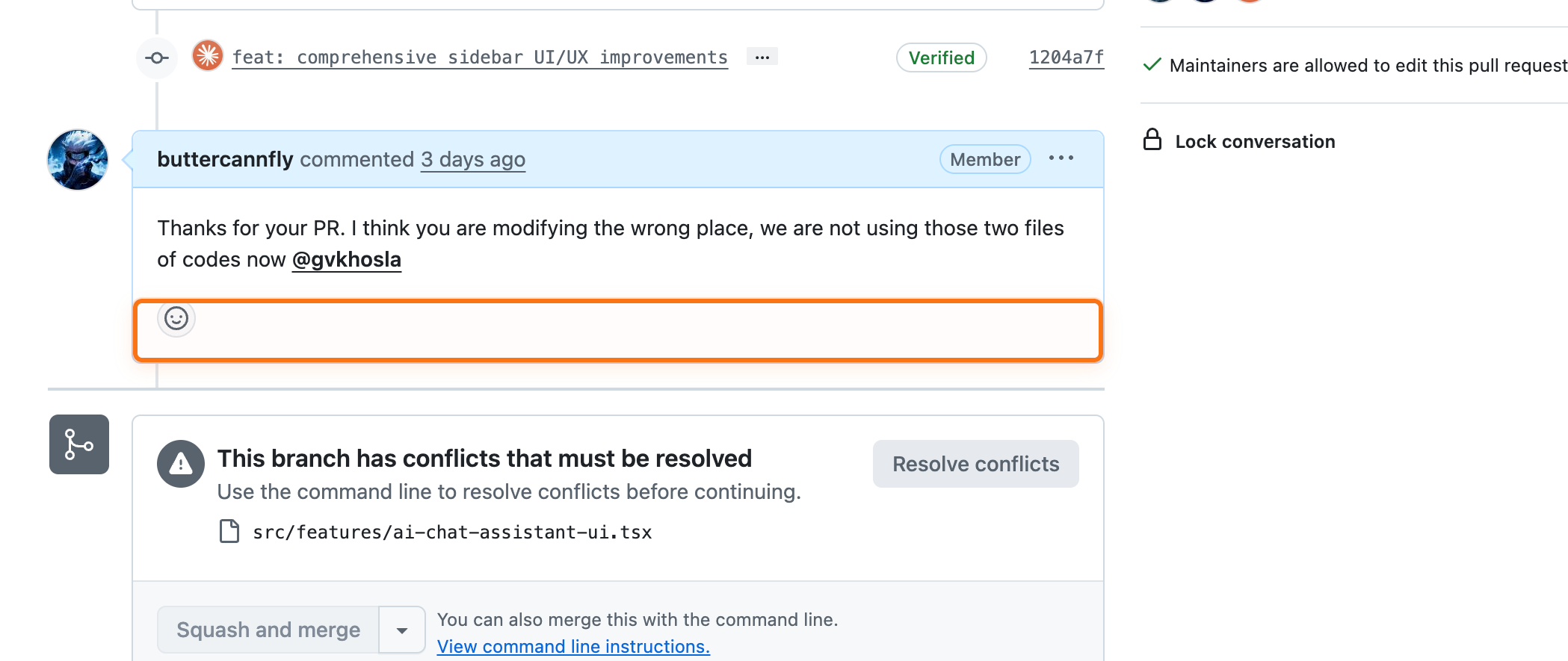Click the @gvkhosla mention
The width and height of the screenshot is (1568, 661).
[x=346, y=259]
